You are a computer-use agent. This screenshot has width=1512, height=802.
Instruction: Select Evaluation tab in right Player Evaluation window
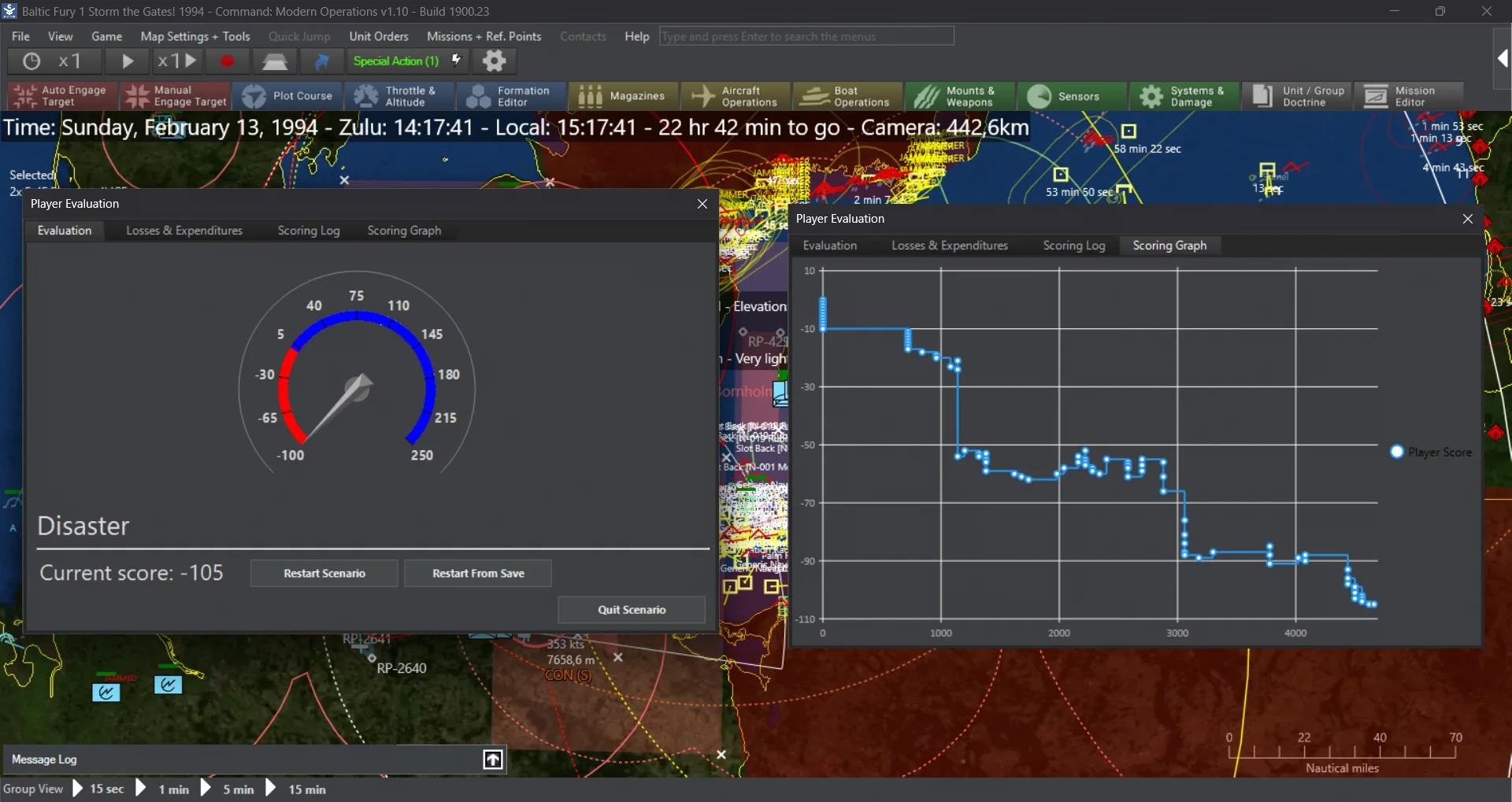click(x=830, y=246)
